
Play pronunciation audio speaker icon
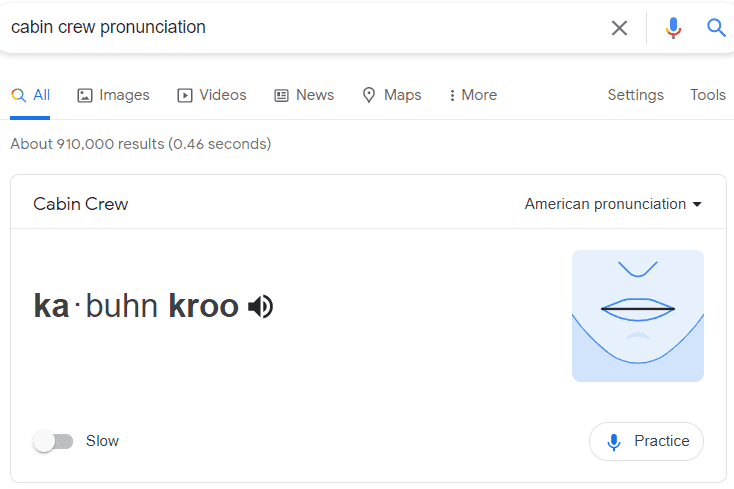[x=261, y=307]
